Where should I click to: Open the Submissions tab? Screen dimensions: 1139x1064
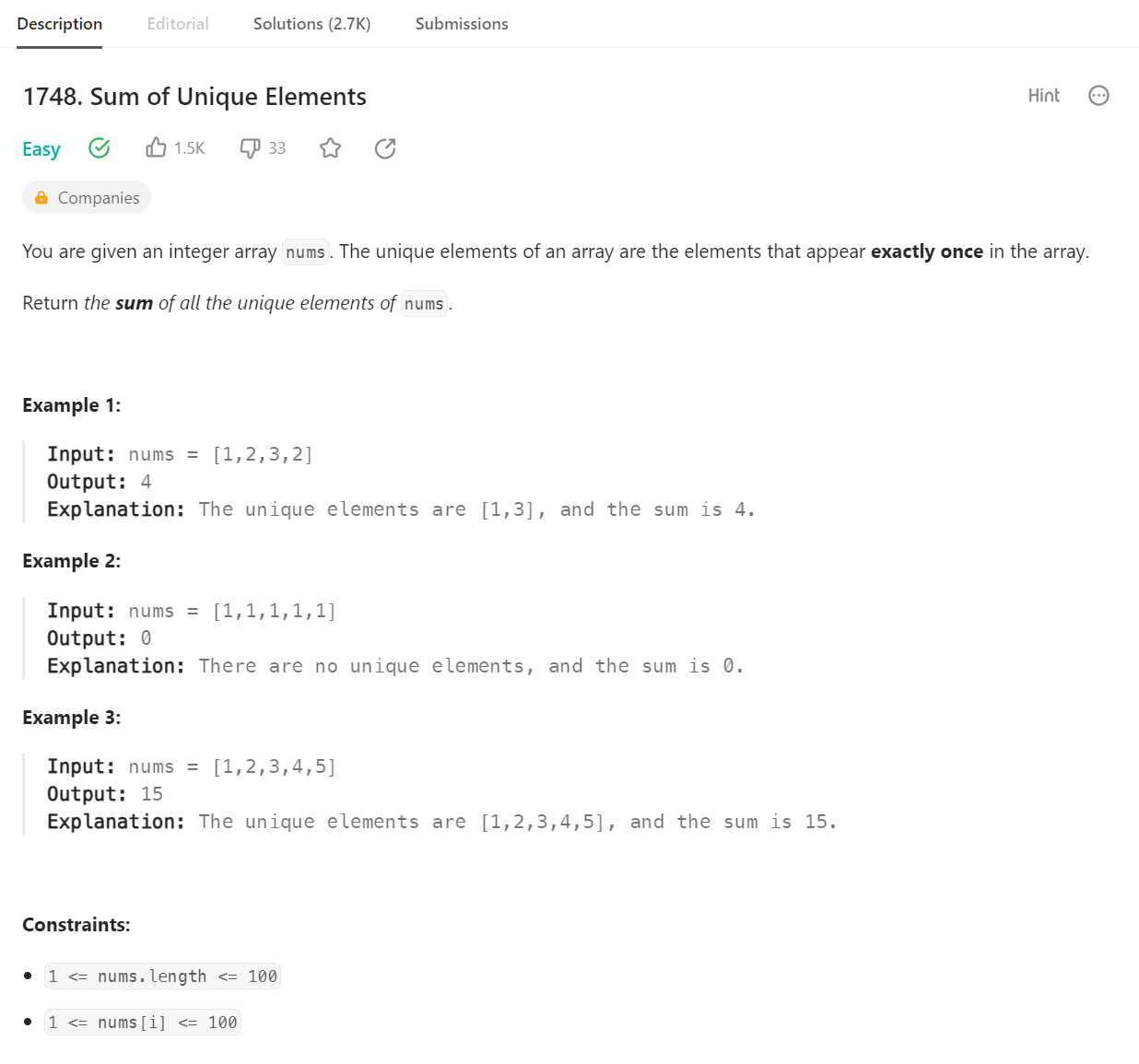(462, 24)
